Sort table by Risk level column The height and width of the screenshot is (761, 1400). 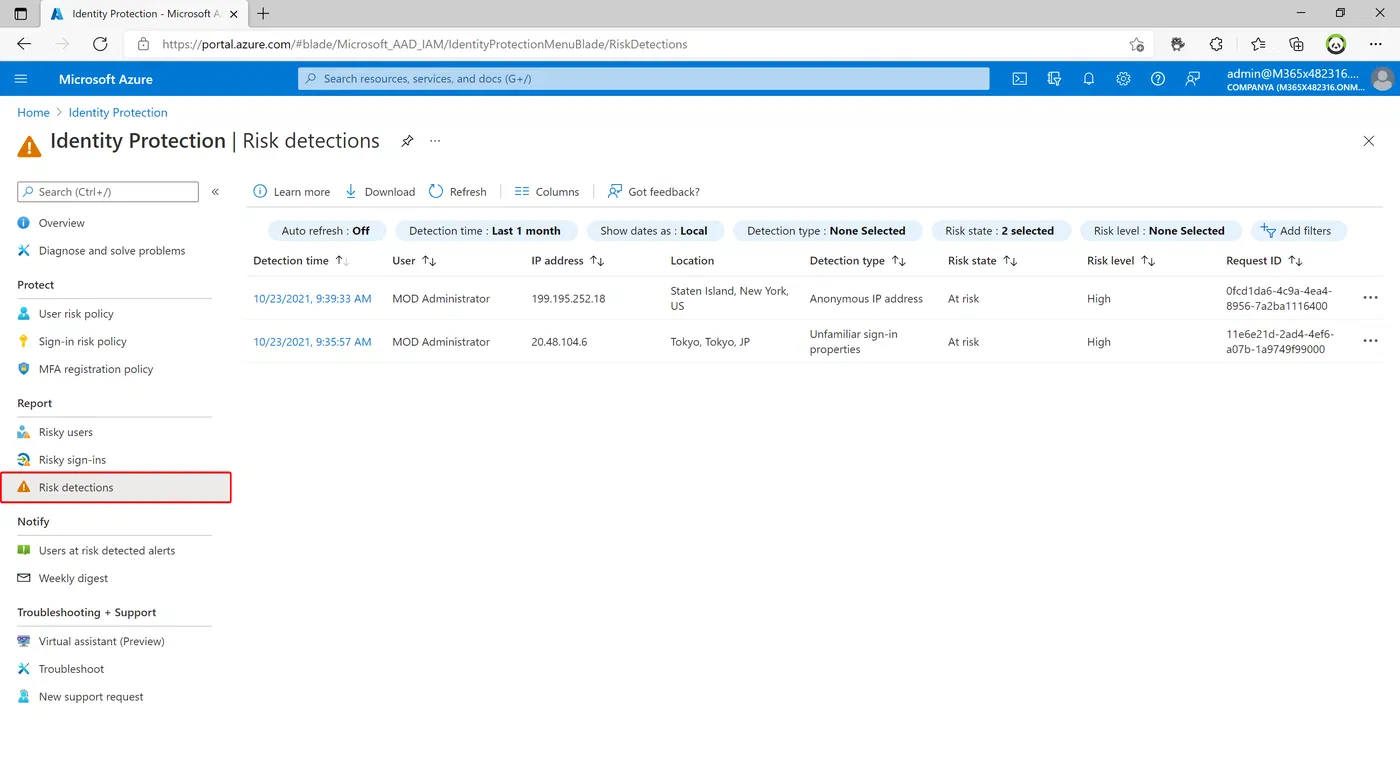[x=1121, y=261]
